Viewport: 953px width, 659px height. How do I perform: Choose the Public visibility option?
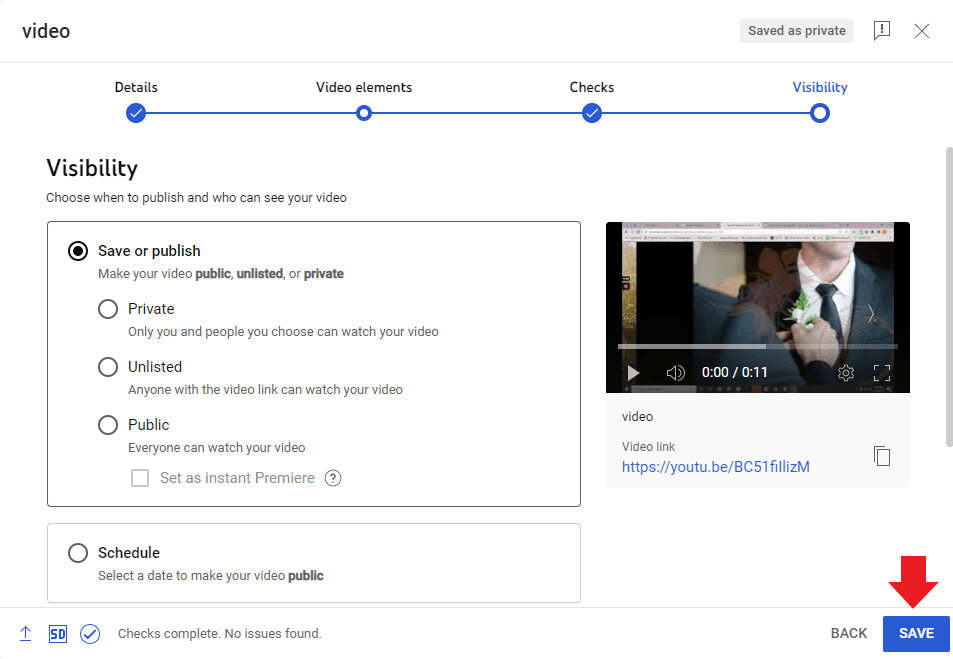coord(108,425)
